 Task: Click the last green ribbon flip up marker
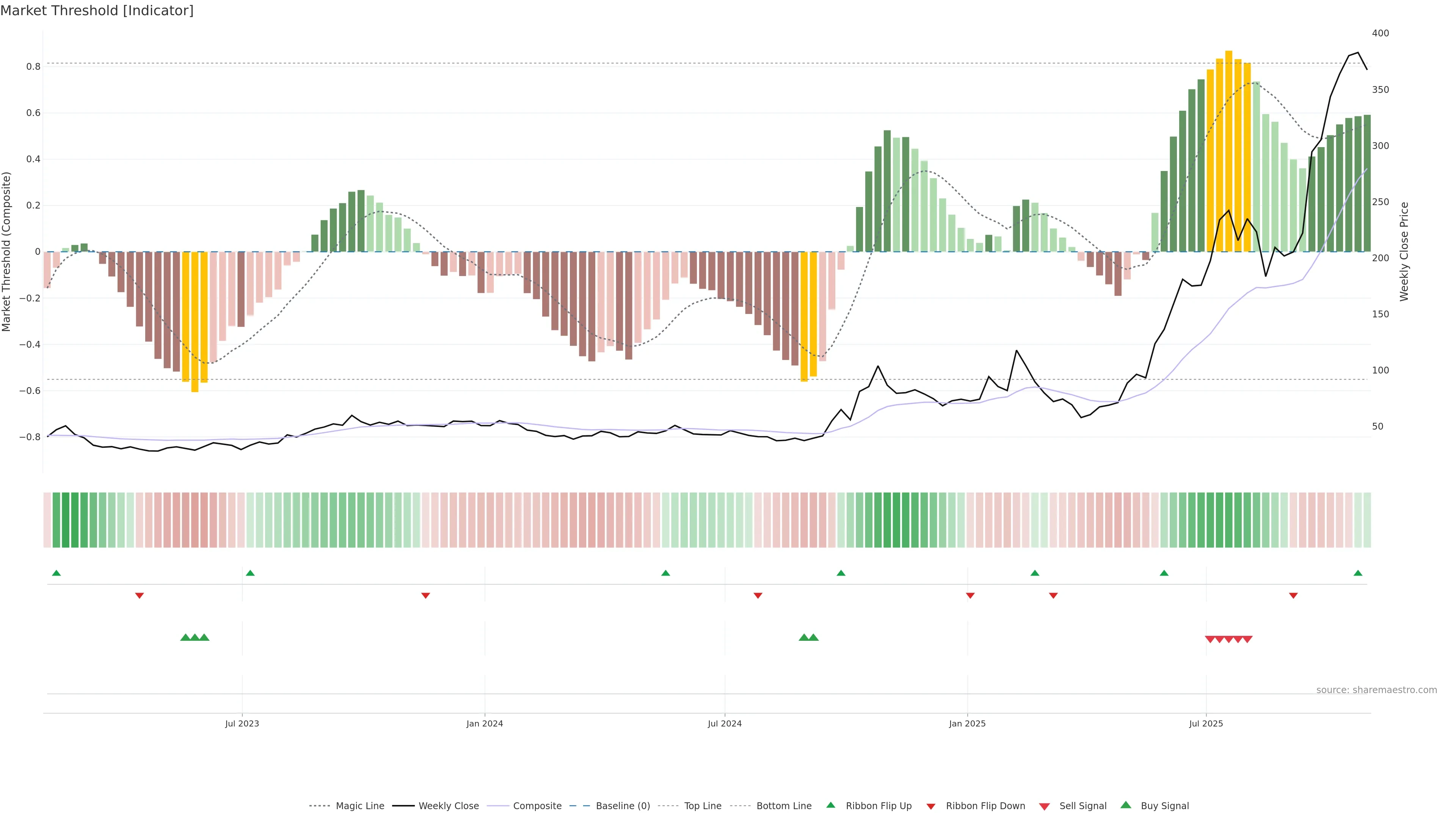pyautogui.click(x=1358, y=573)
